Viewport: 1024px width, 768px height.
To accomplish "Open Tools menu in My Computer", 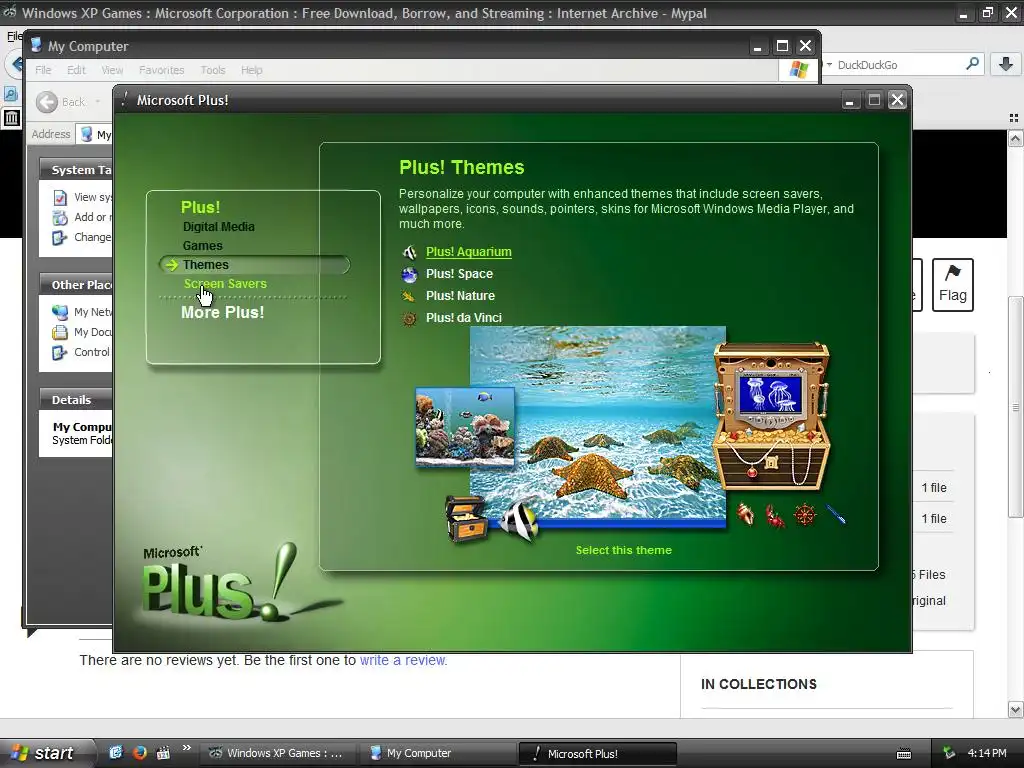I will (x=213, y=70).
